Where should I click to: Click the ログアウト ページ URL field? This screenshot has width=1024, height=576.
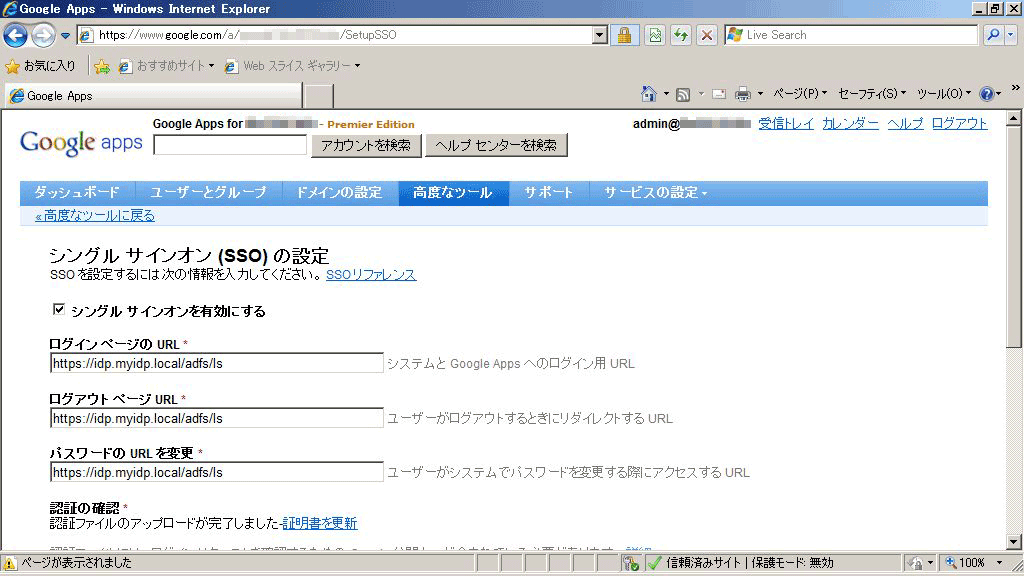217,418
